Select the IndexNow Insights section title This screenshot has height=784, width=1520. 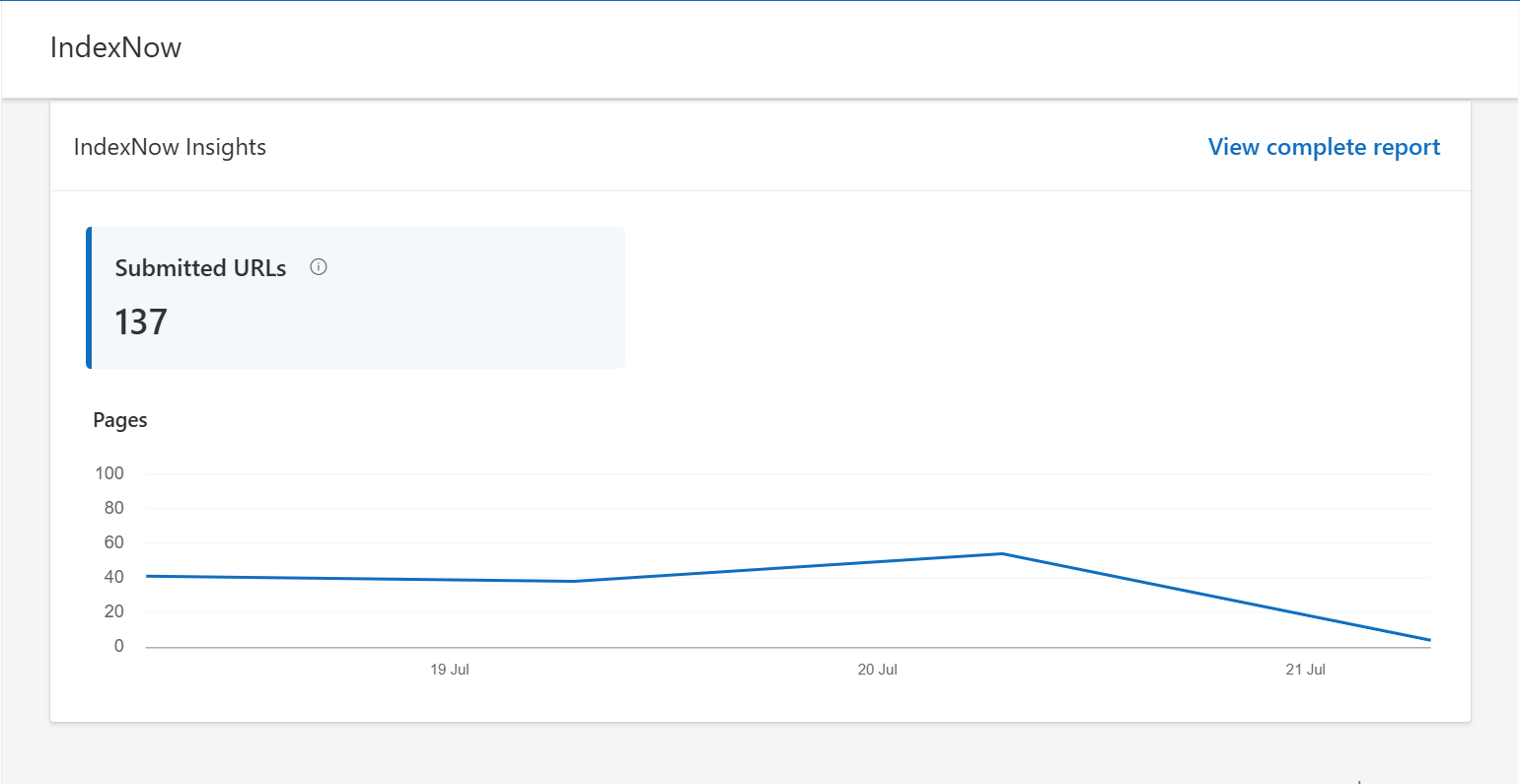tap(170, 147)
